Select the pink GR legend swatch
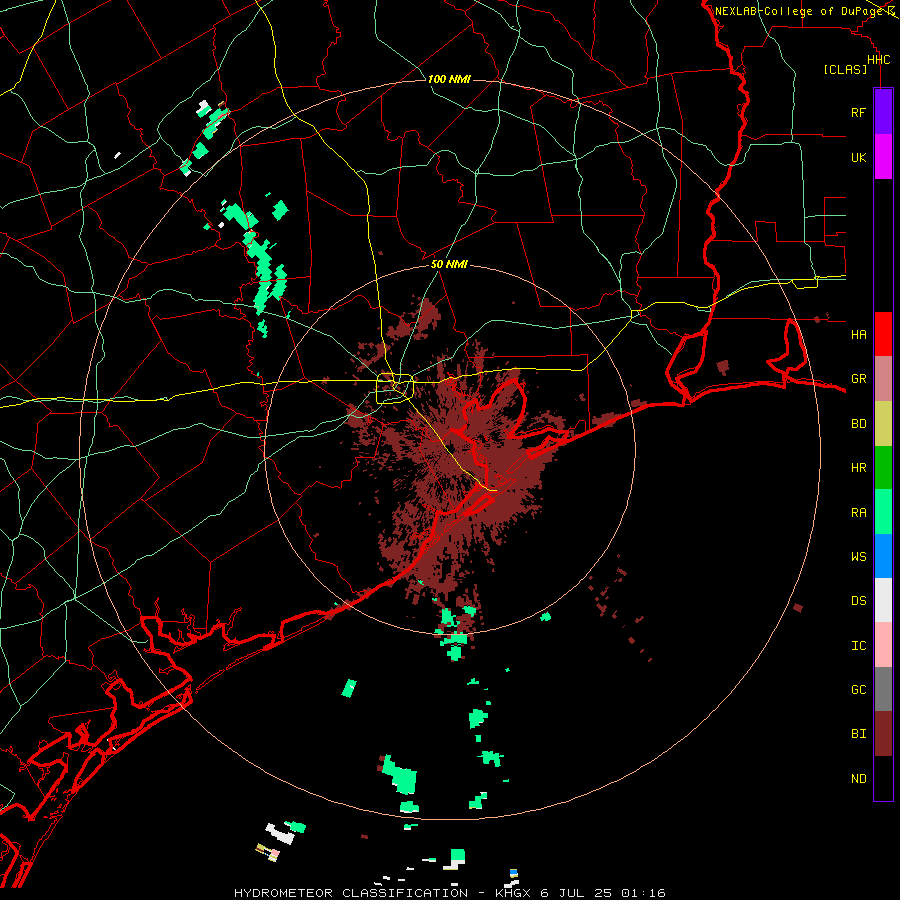The image size is (900, 900). pyautogui.click(x=883, y=378)
